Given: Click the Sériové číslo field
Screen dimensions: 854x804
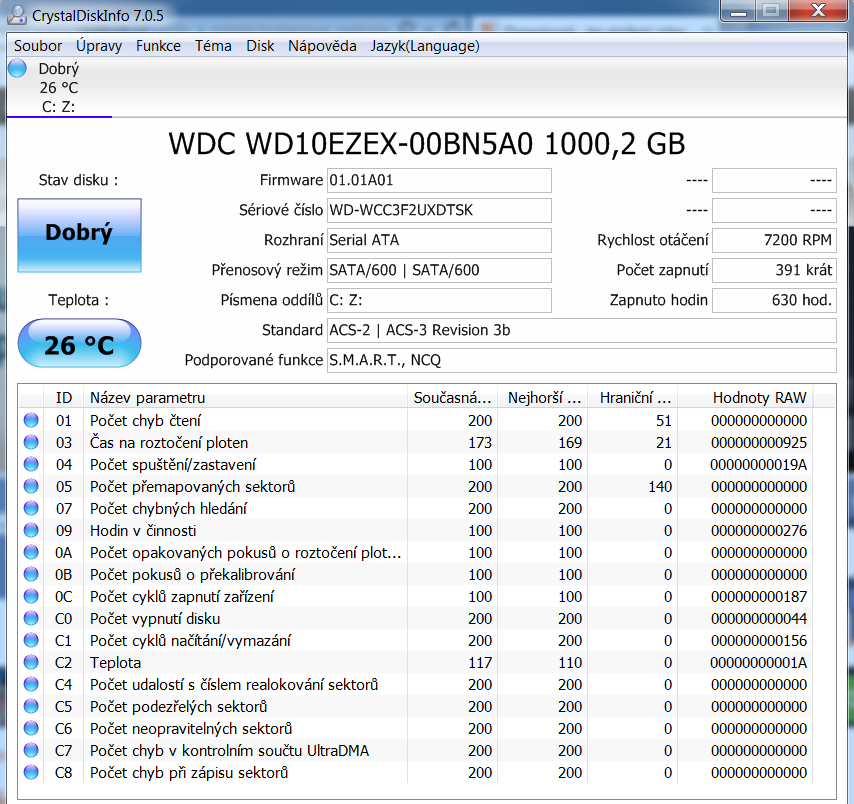Looking at the screenshot, I should coord(438,211).
